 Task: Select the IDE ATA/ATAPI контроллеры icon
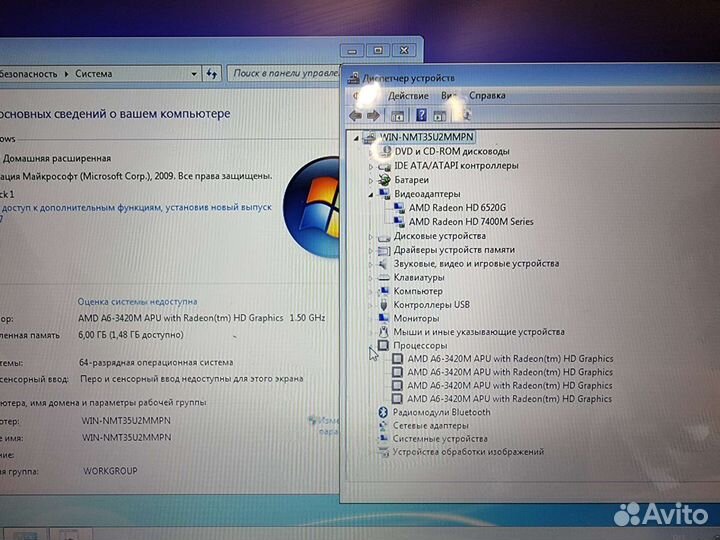point(384,166)
